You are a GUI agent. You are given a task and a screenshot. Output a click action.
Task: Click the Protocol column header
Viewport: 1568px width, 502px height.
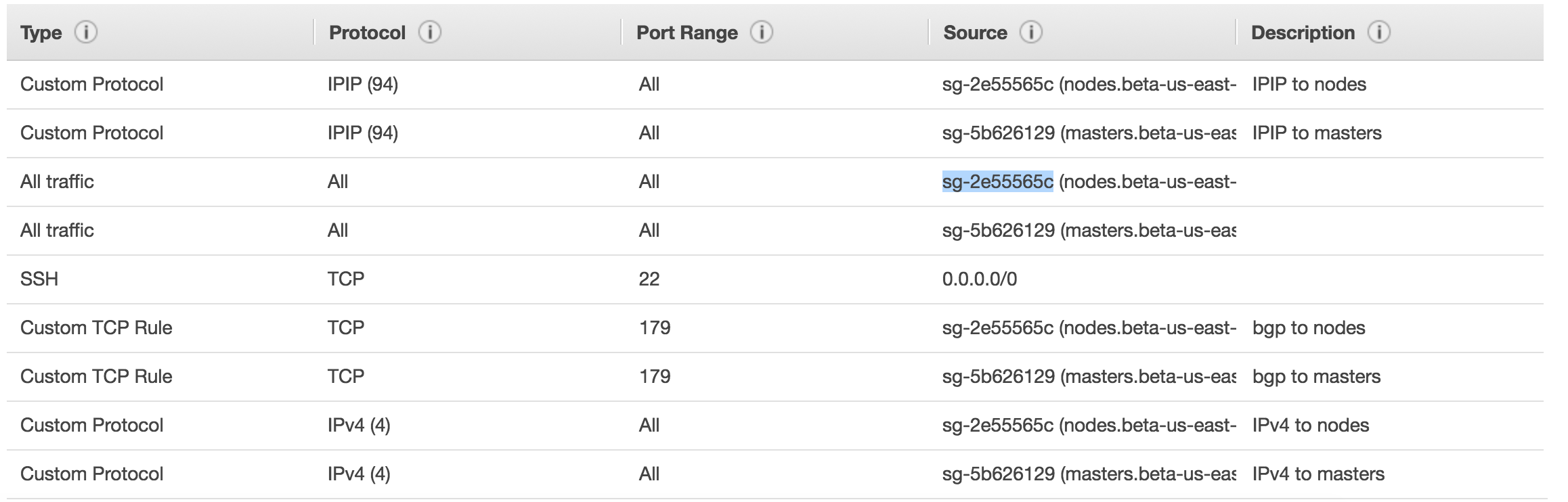click(367, 32)
